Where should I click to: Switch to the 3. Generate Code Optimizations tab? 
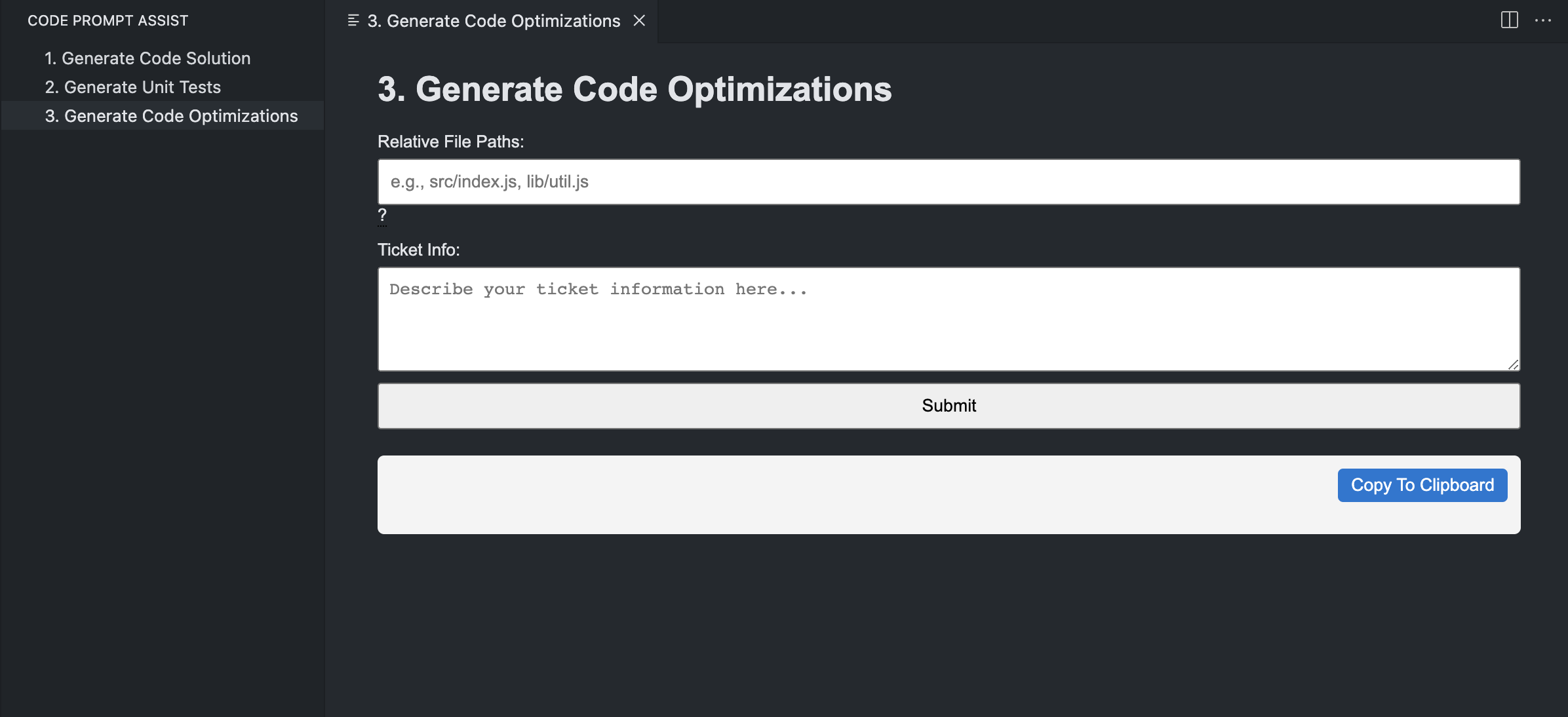point(493,21)
